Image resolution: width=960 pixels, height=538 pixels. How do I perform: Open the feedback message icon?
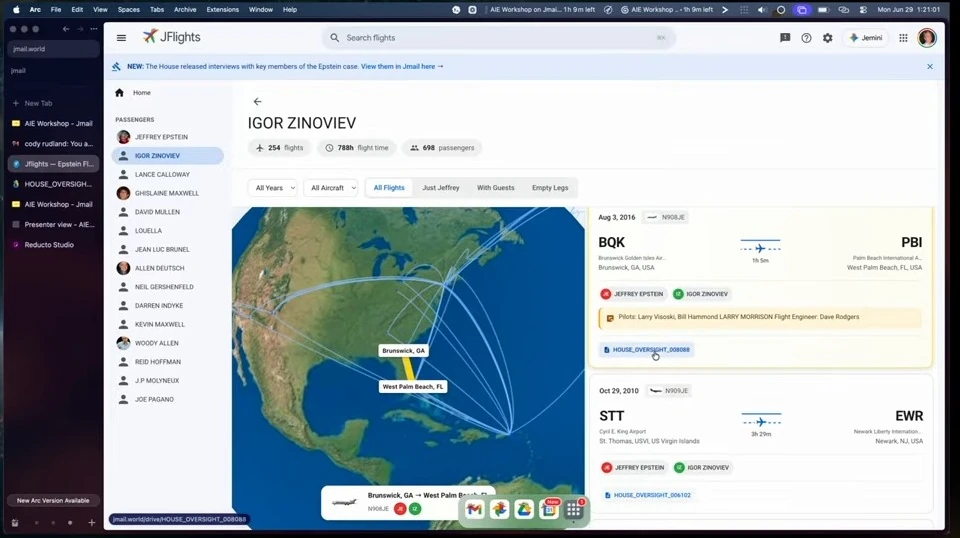click(x=785, y=38)
